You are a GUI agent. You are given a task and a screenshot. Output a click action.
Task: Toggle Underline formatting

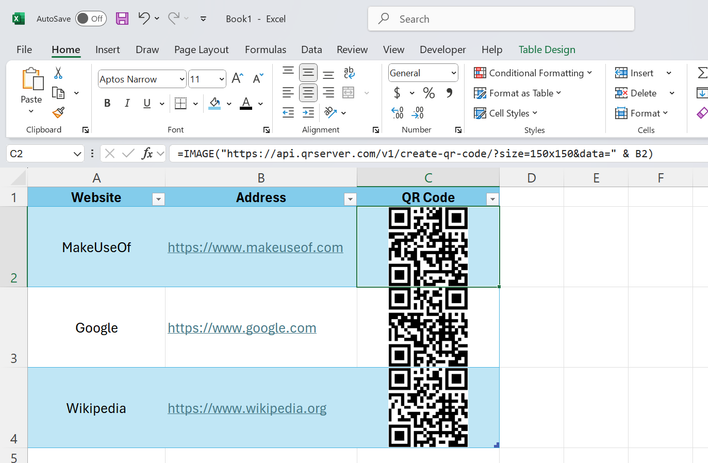click(x=147, y=103)
